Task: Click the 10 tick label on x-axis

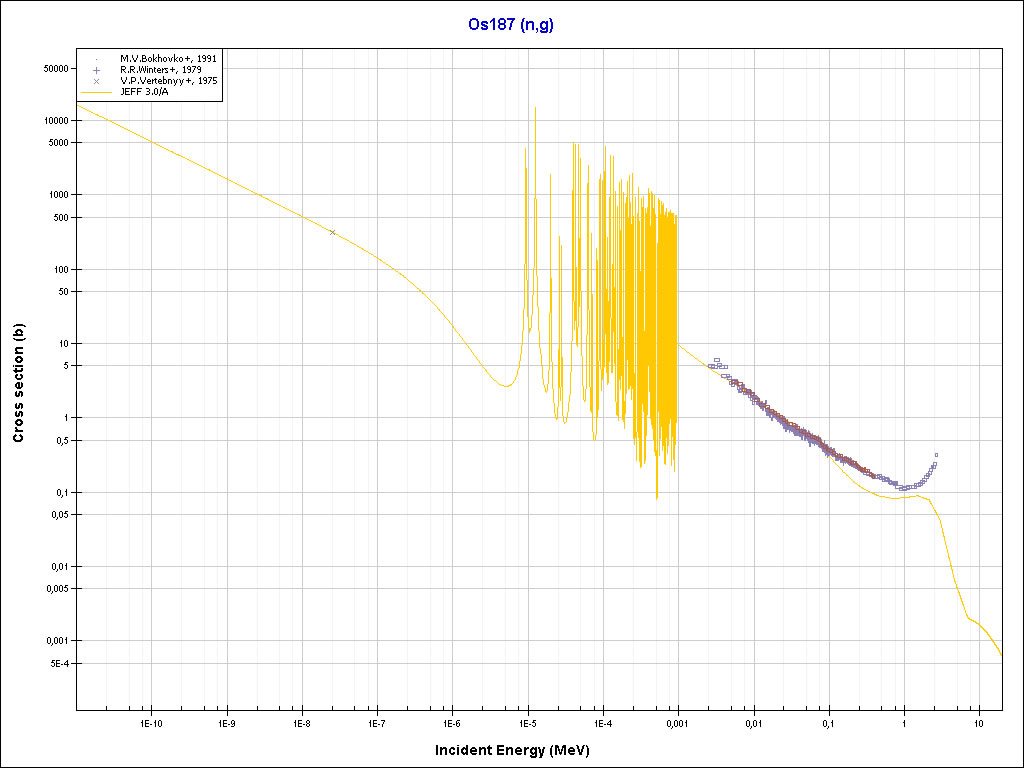Action: [979, 722]
